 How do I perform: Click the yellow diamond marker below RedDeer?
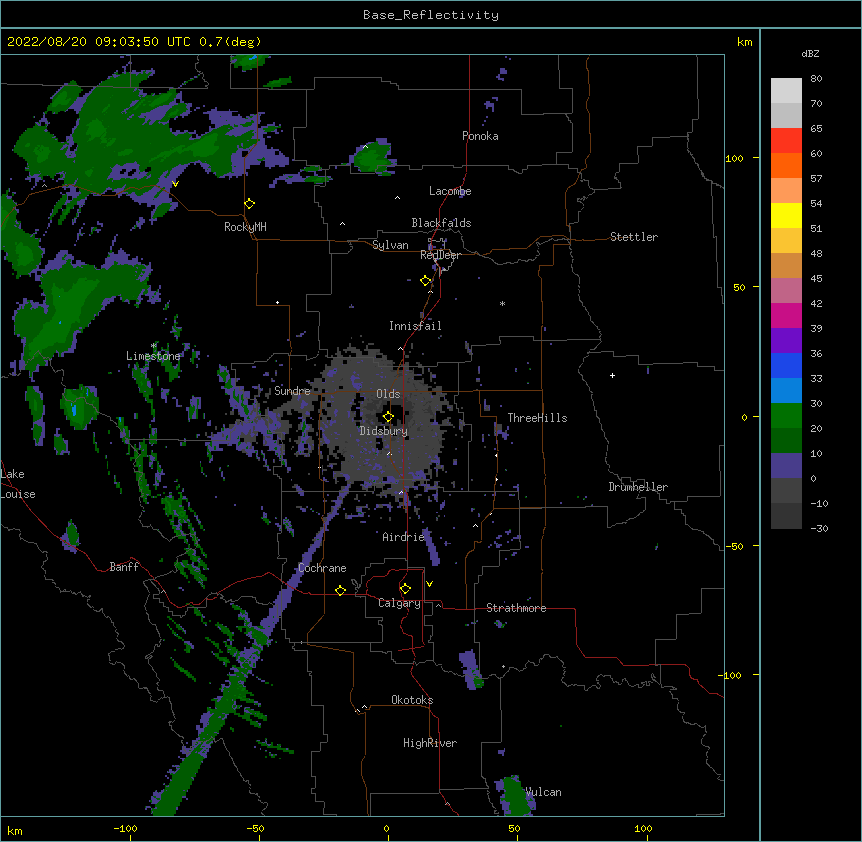coord(426,281)
